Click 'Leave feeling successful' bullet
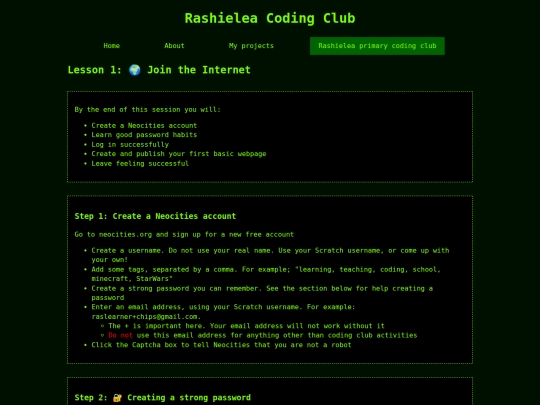540x405 pixels. click(140, 164)
